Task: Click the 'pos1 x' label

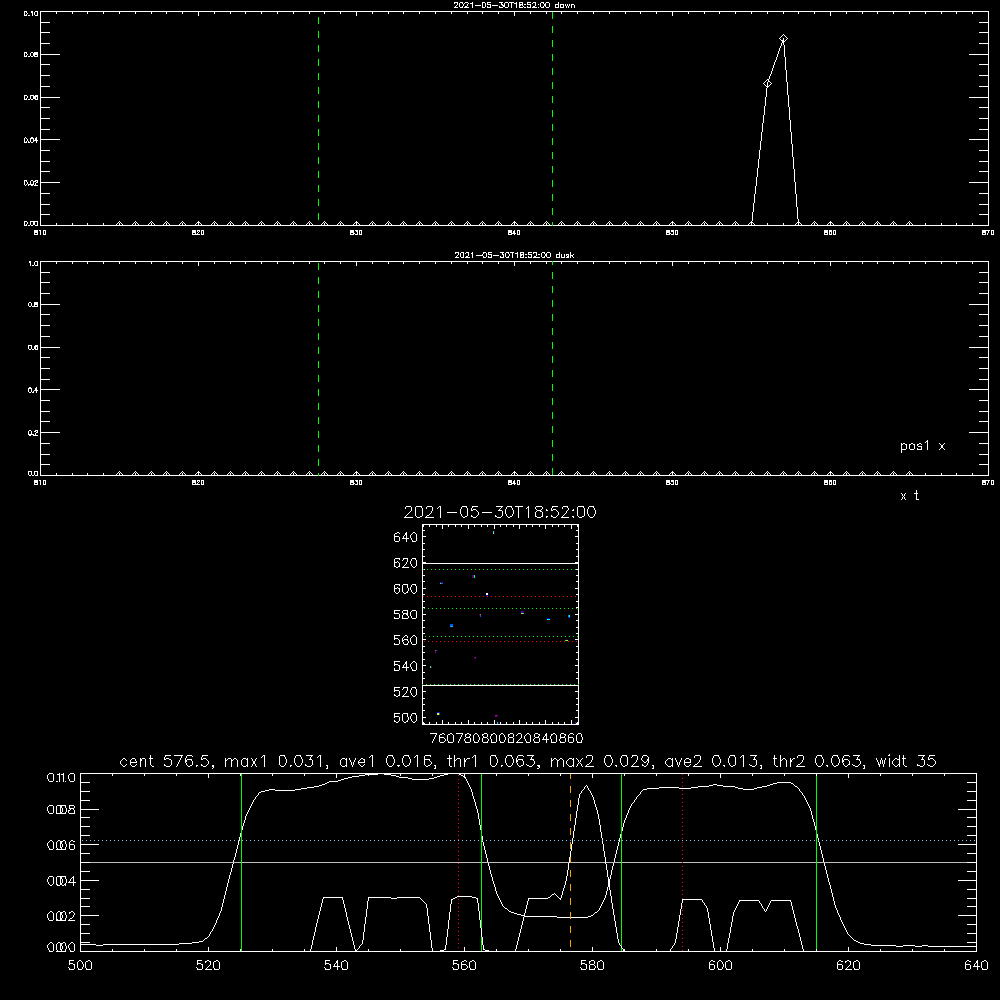Action: click(922, 446)
